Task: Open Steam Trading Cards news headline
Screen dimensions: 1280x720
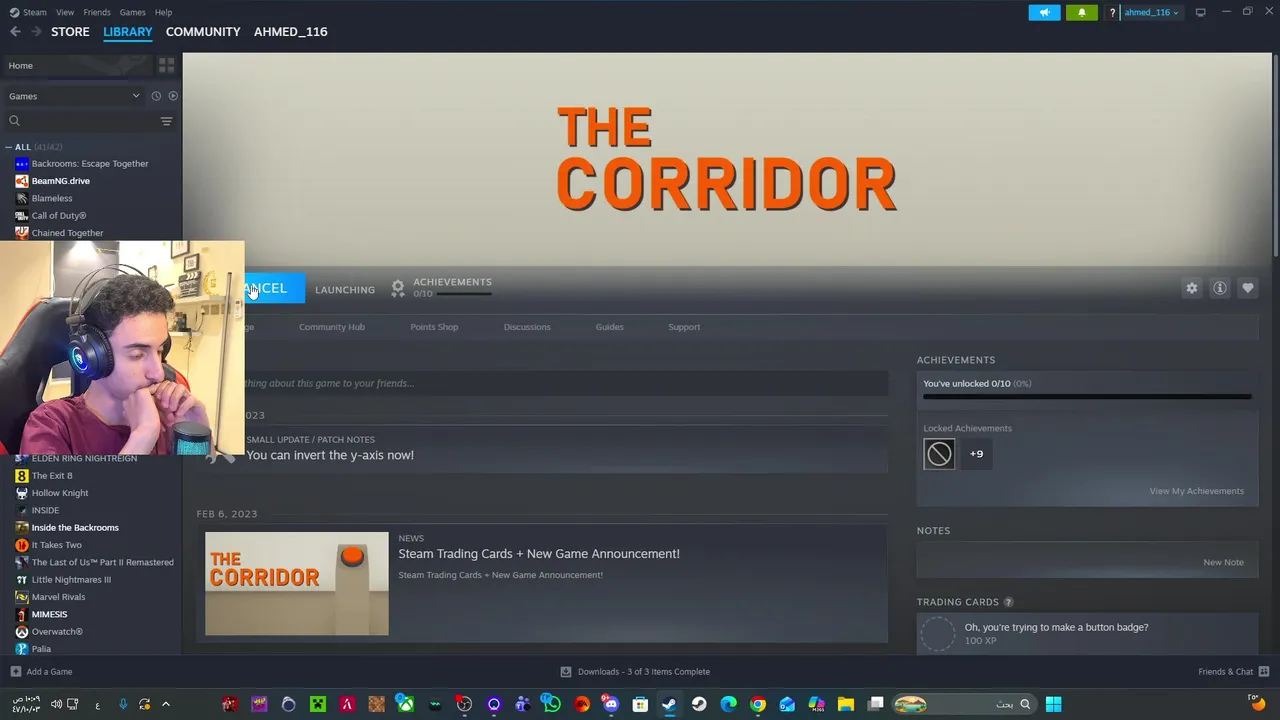Action: pyautogui.click(x=539, y=554)
